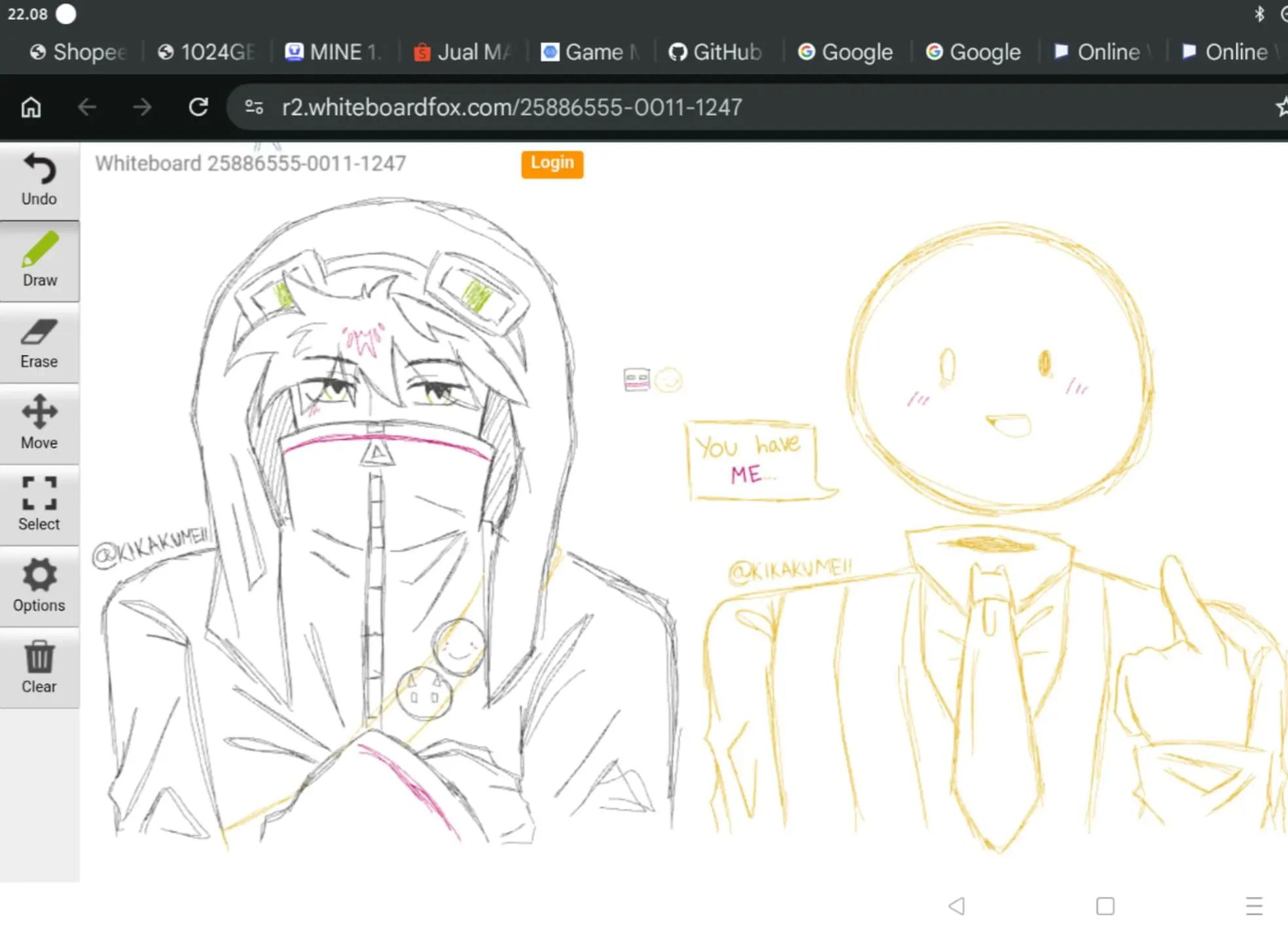Viewport: 1288px width, 929px height.
Task: Open the first Google bookmark
Action: click(845, 52)
